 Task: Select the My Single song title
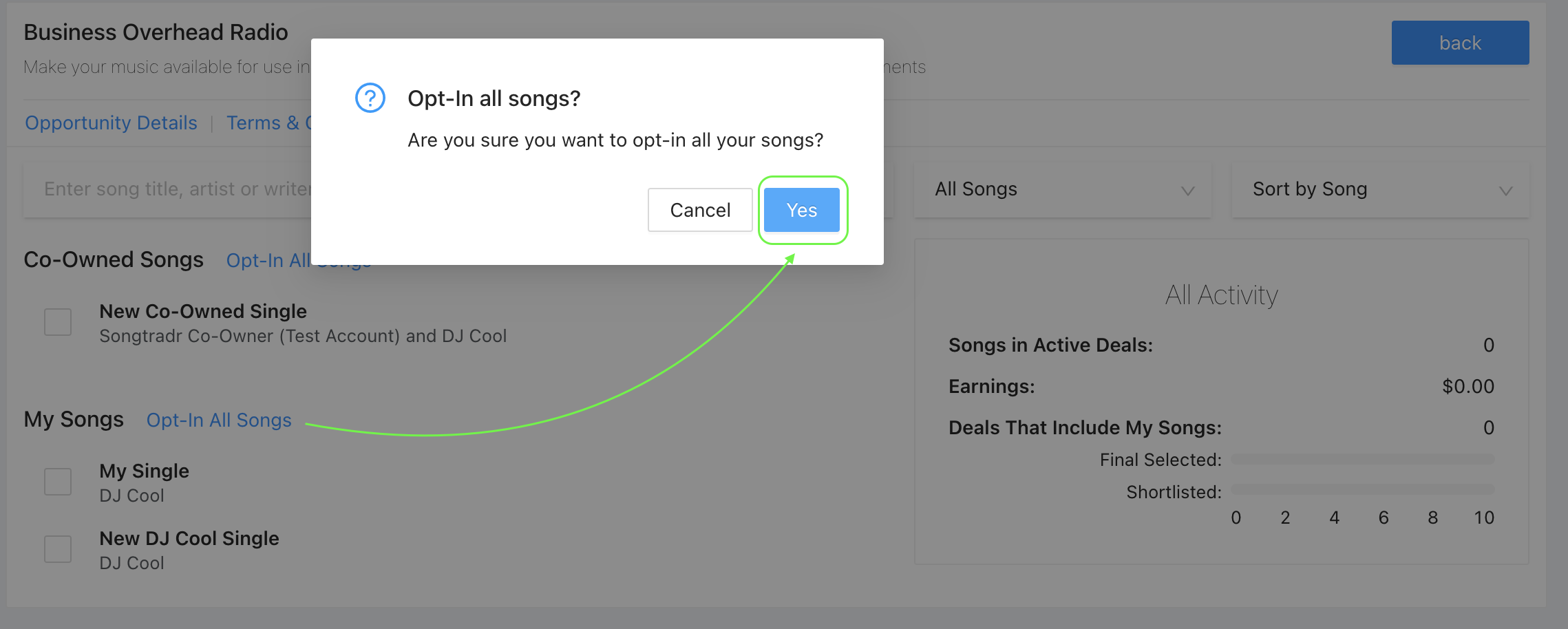pyautogui.click(x=144, y=471)
